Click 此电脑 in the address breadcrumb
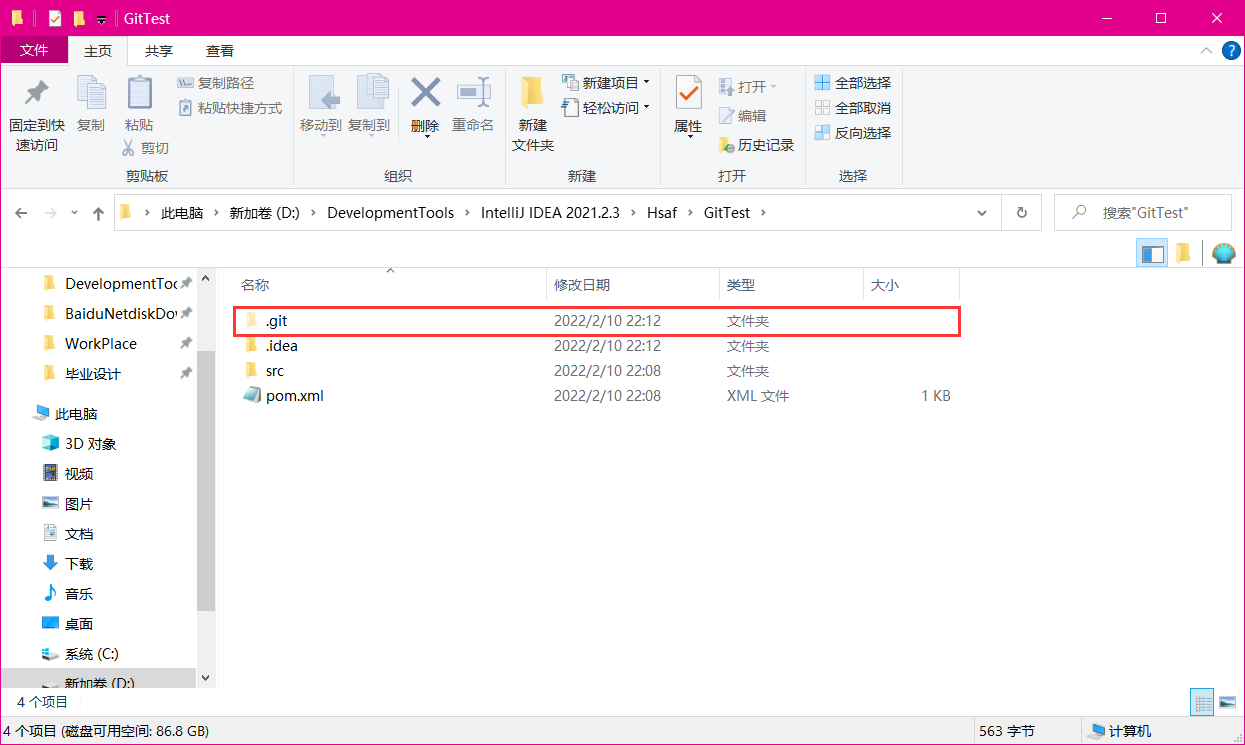Viewport: 1245px width, 745px height. click(182, 213)
